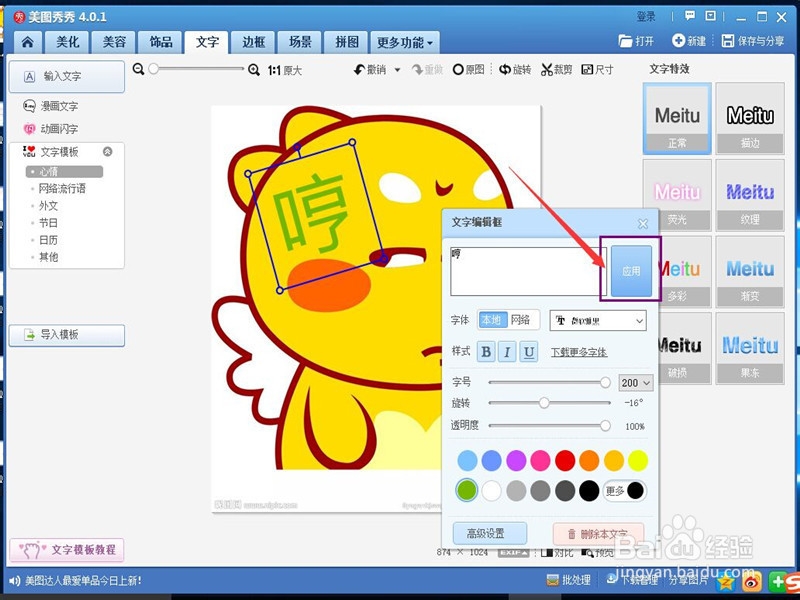Click the 下载更多字体 link
Screen dimensions: 800x600
579,352
